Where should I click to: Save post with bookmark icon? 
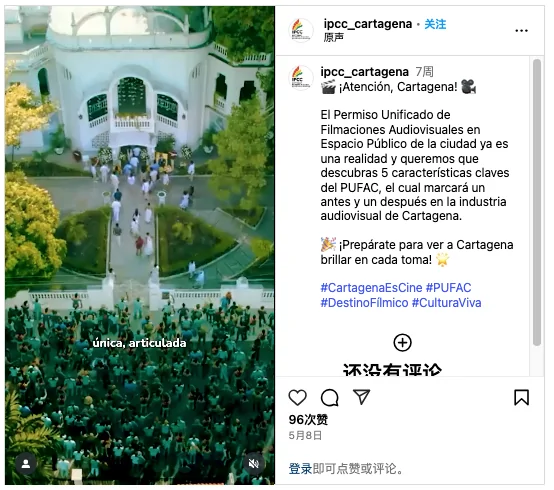[521, 397]
